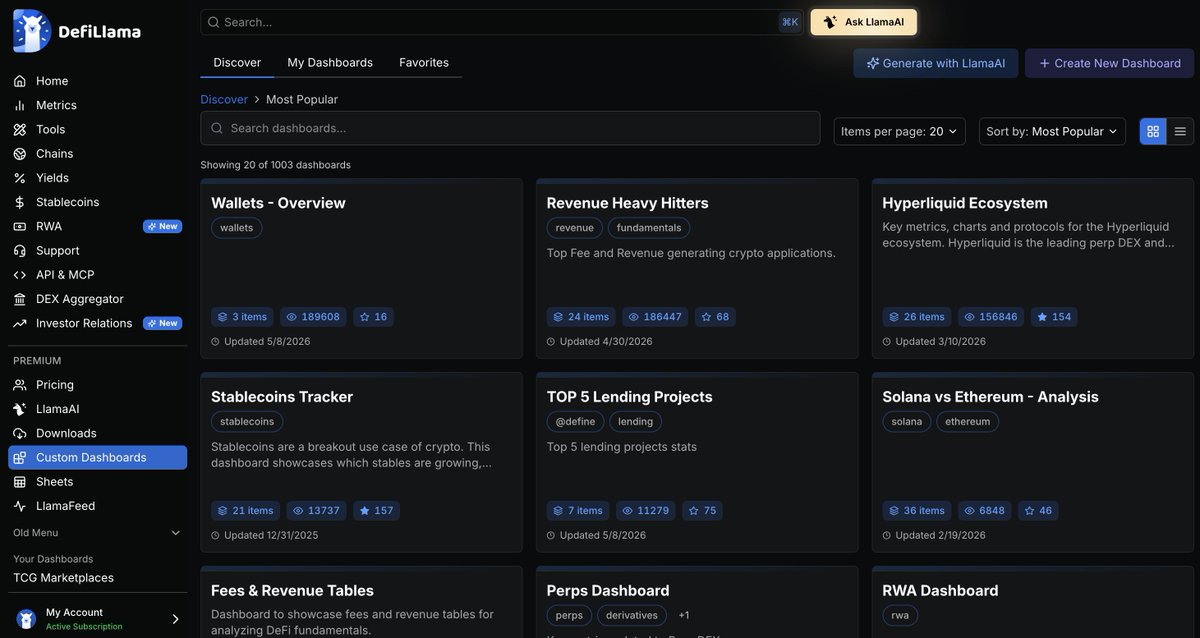Click the LlamaAI llama icon in sidebar
Screen dimensions: 1200x638
(x=20, y=409)
